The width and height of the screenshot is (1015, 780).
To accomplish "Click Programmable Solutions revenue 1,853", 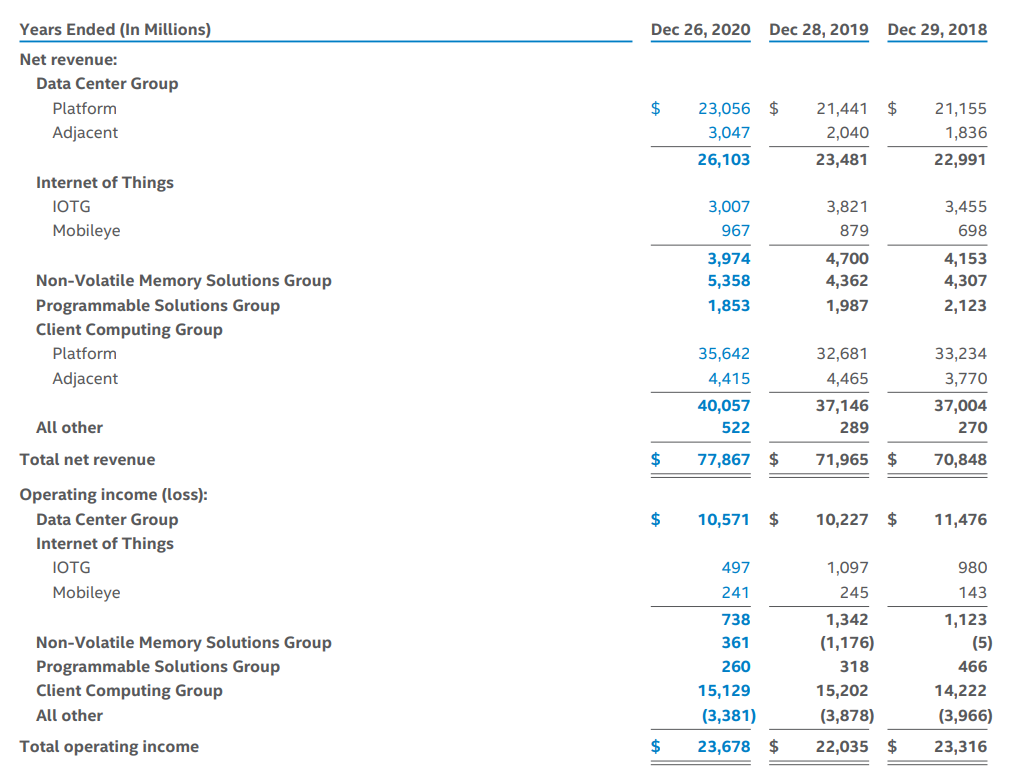I will 729,306.
